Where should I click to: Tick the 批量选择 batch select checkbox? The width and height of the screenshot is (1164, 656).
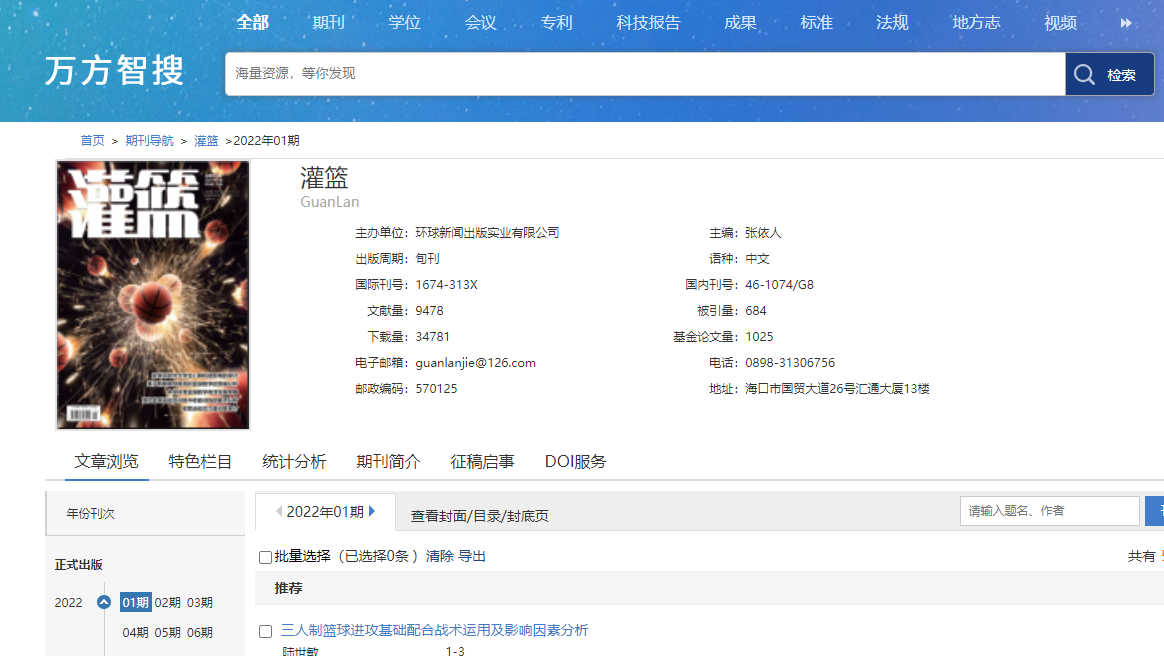(265, 557)
